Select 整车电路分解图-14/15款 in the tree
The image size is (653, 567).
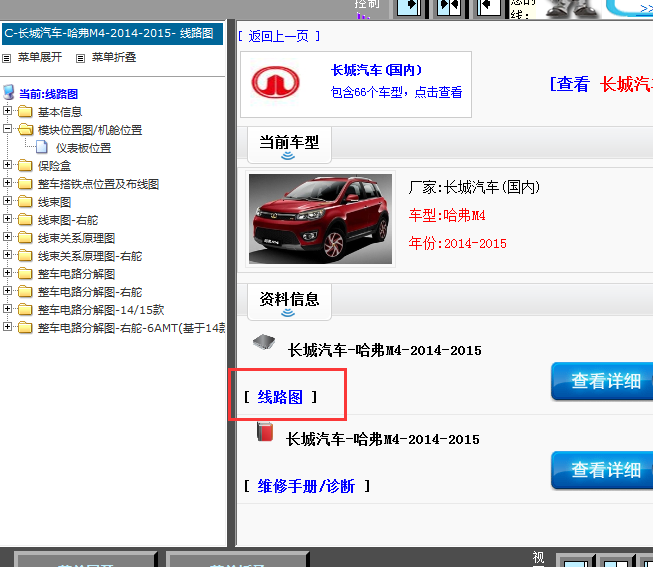(x=101, y=310)
